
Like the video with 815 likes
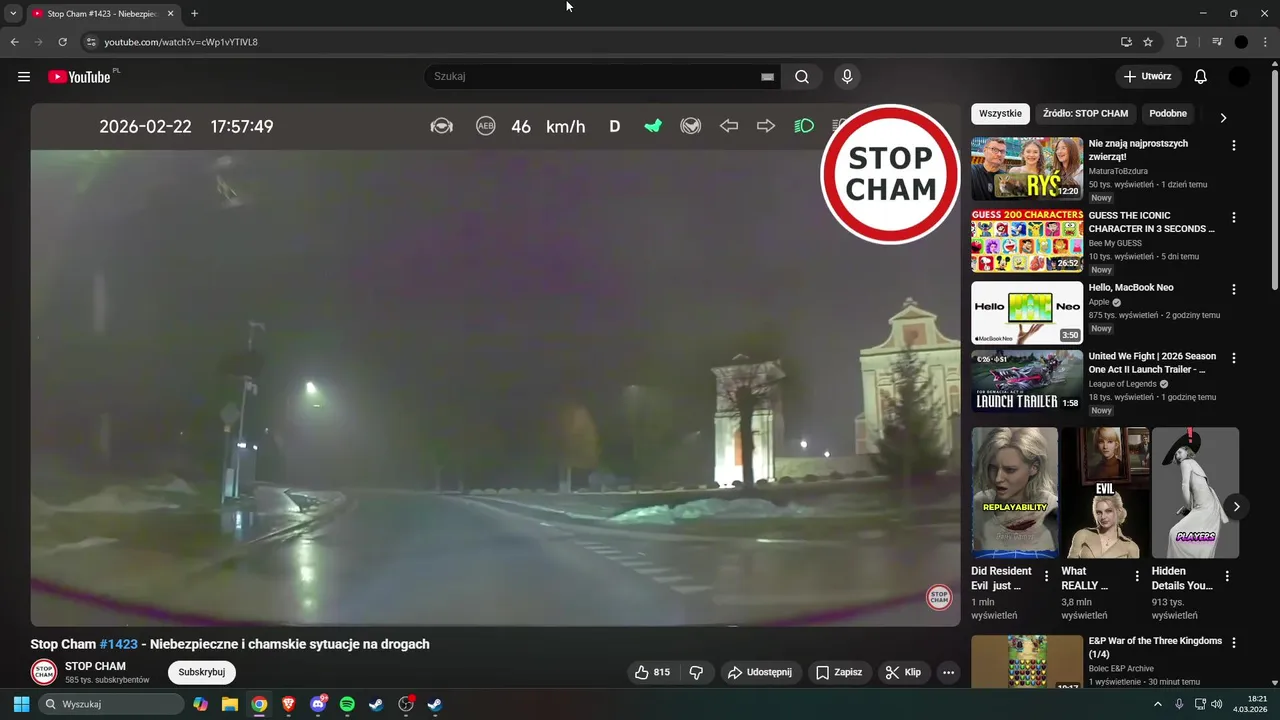[652, 672]
